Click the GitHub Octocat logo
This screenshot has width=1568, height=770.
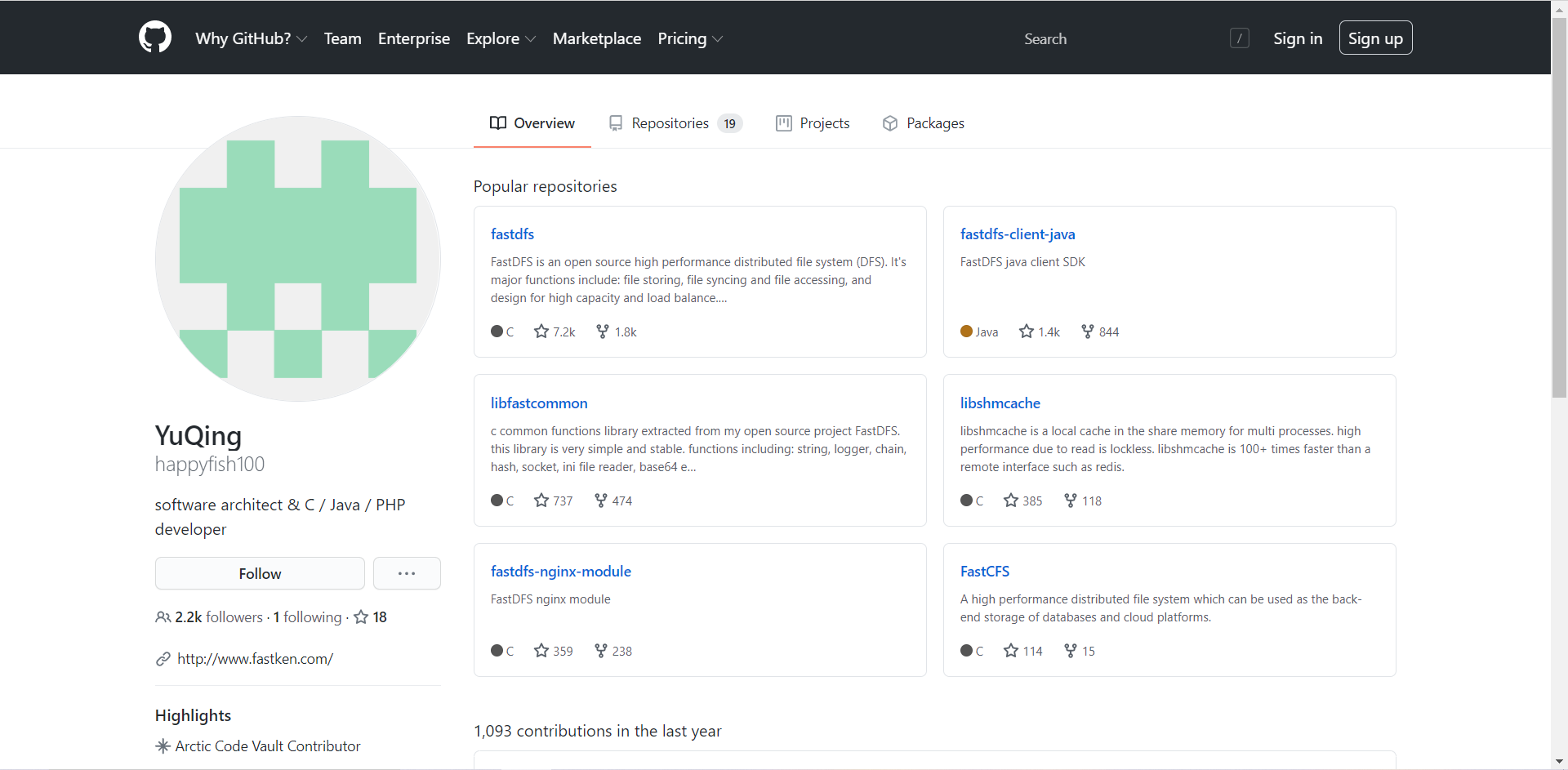tap(155, 38)
